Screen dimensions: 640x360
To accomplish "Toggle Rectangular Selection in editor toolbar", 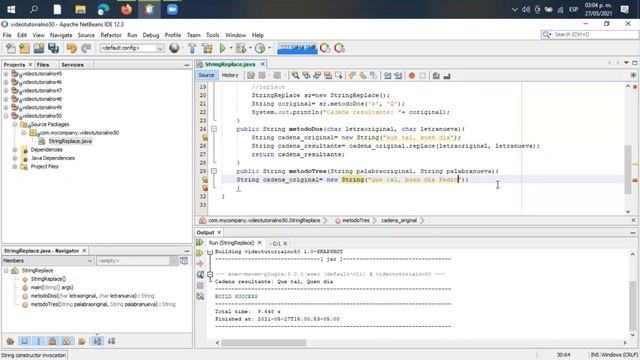I will click(339, 76).
